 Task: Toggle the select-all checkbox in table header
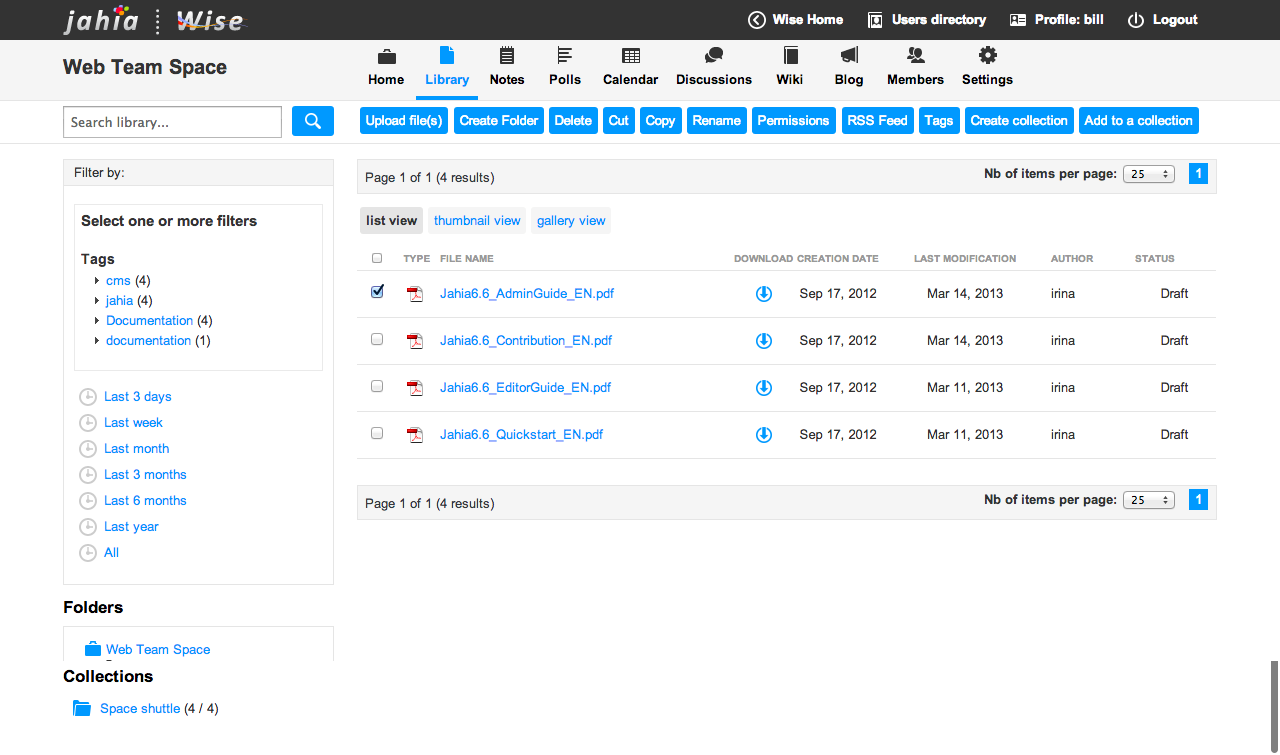[x=377, y=258]
